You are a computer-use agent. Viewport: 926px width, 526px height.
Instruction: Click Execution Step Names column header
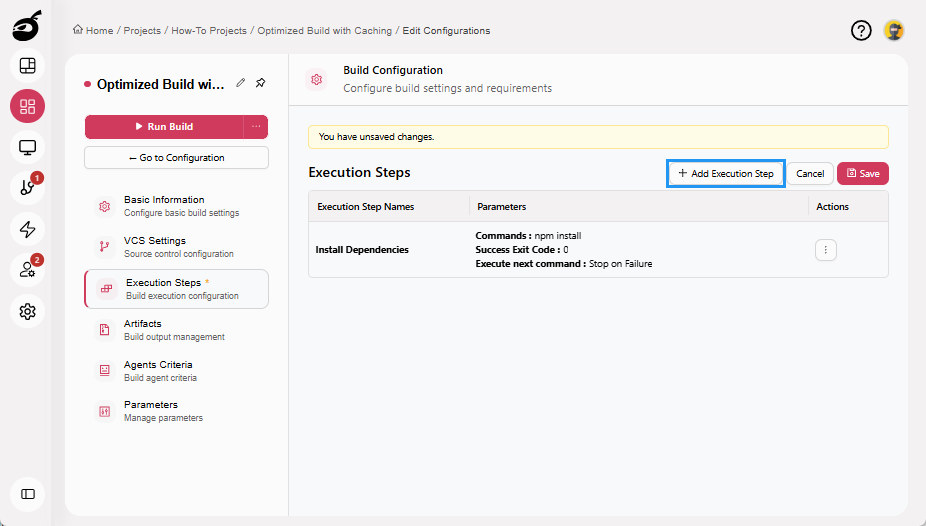point(366,207)
